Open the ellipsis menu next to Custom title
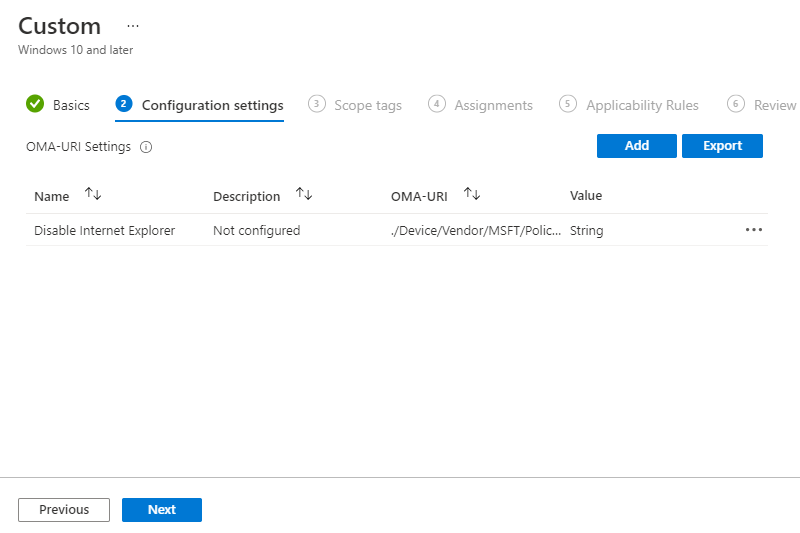The height and width of the screenshot is (533, 800). tap(133, 25)
